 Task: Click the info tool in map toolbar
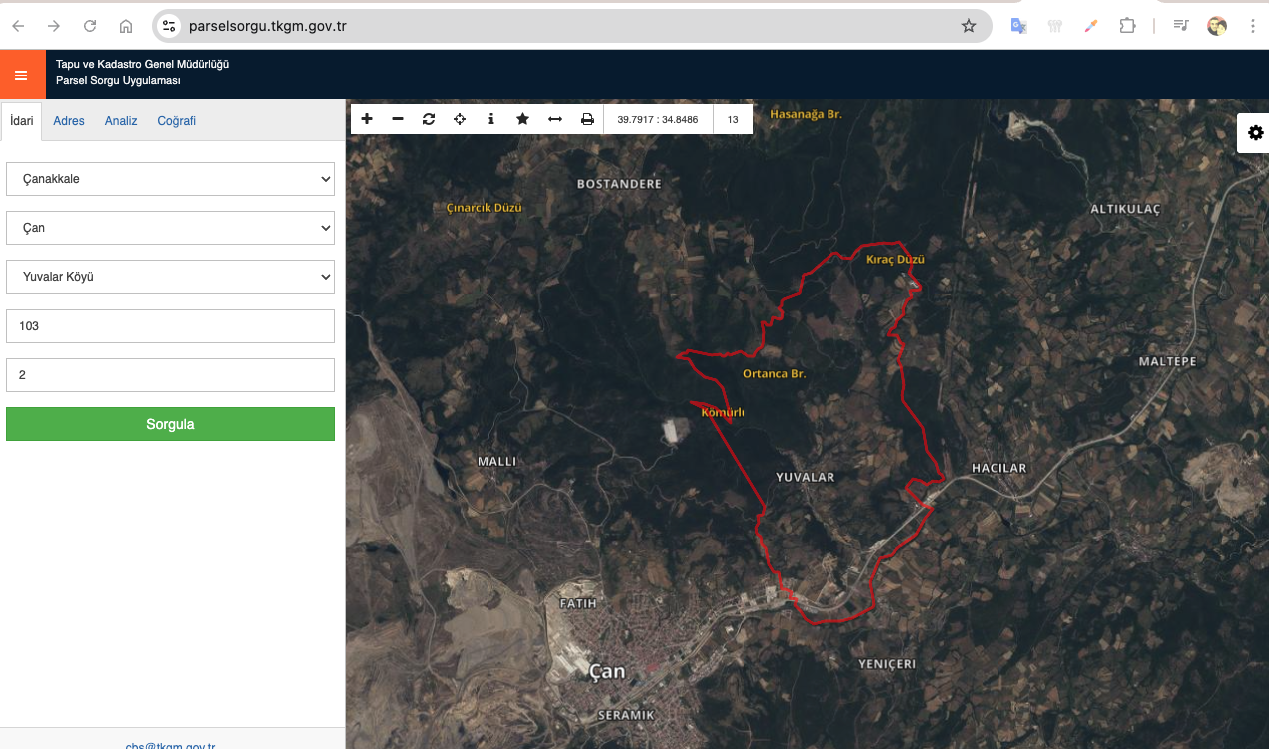491,119
